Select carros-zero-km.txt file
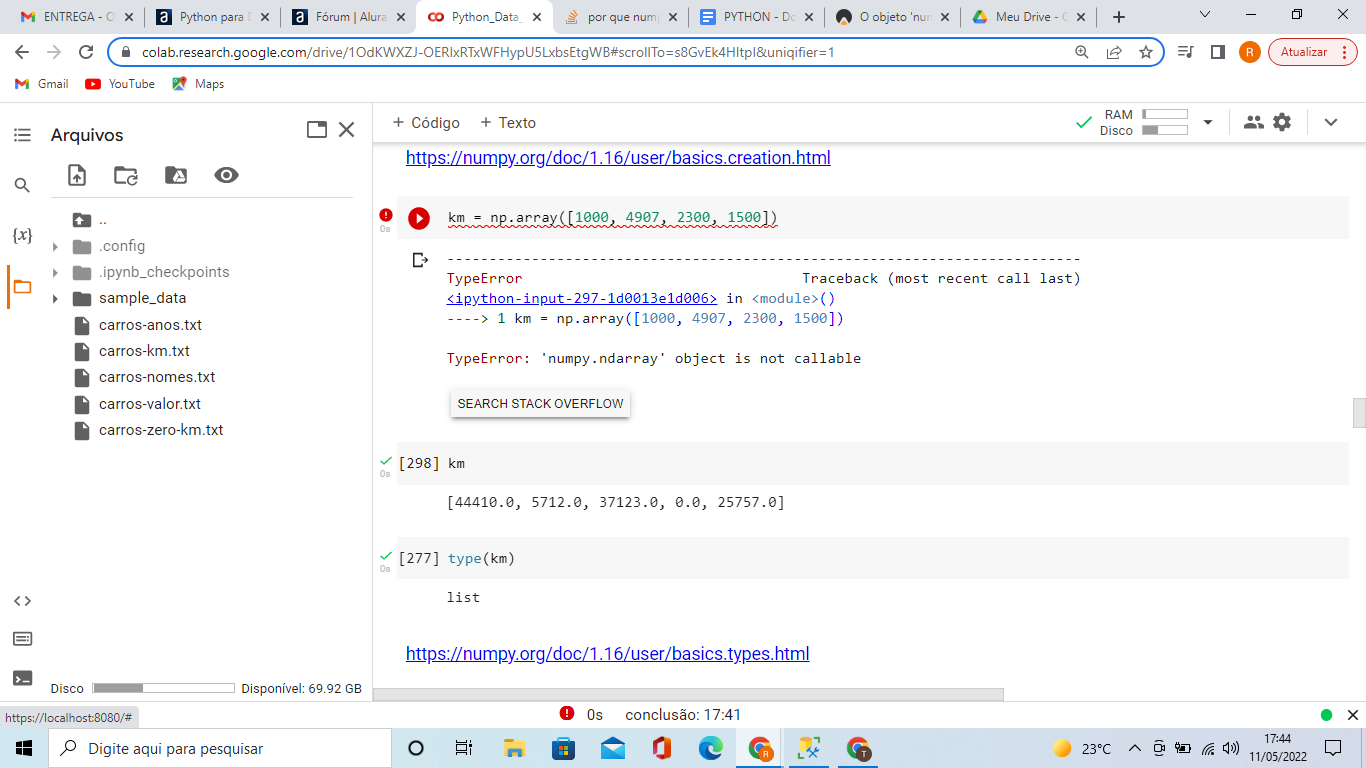 click(161, 430)
